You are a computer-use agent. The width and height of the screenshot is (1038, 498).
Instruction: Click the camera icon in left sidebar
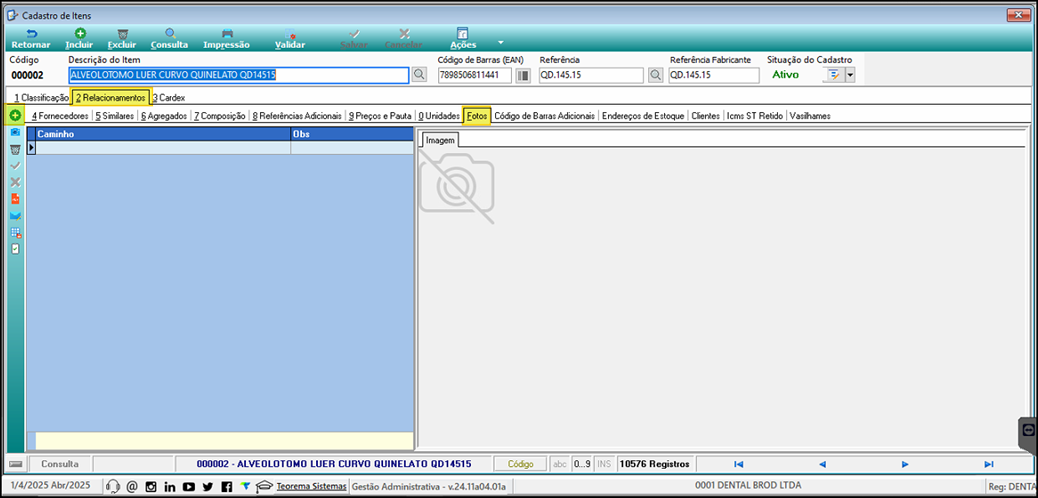[16, 132]
